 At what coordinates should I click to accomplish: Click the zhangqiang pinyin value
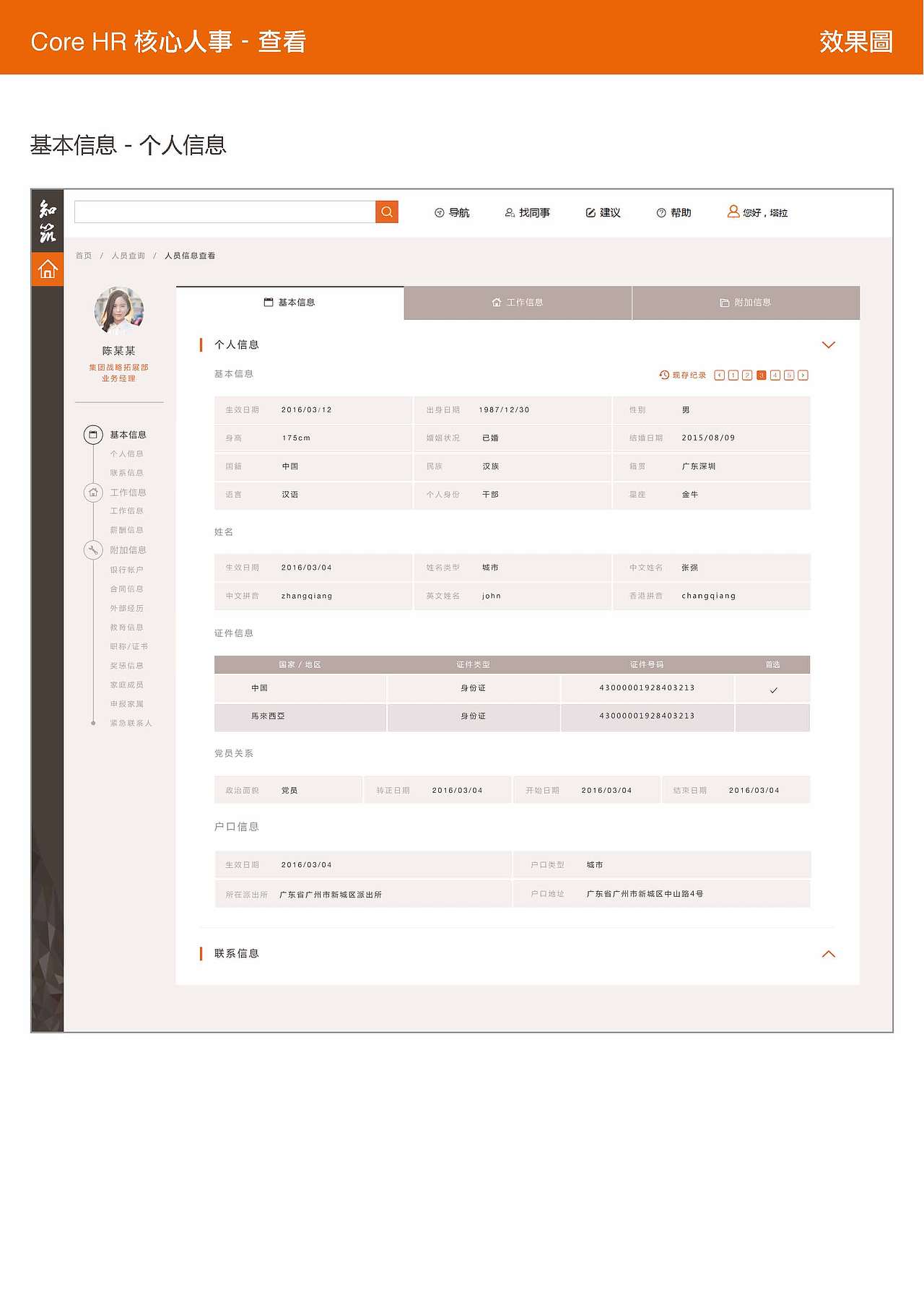coord(307,596)
